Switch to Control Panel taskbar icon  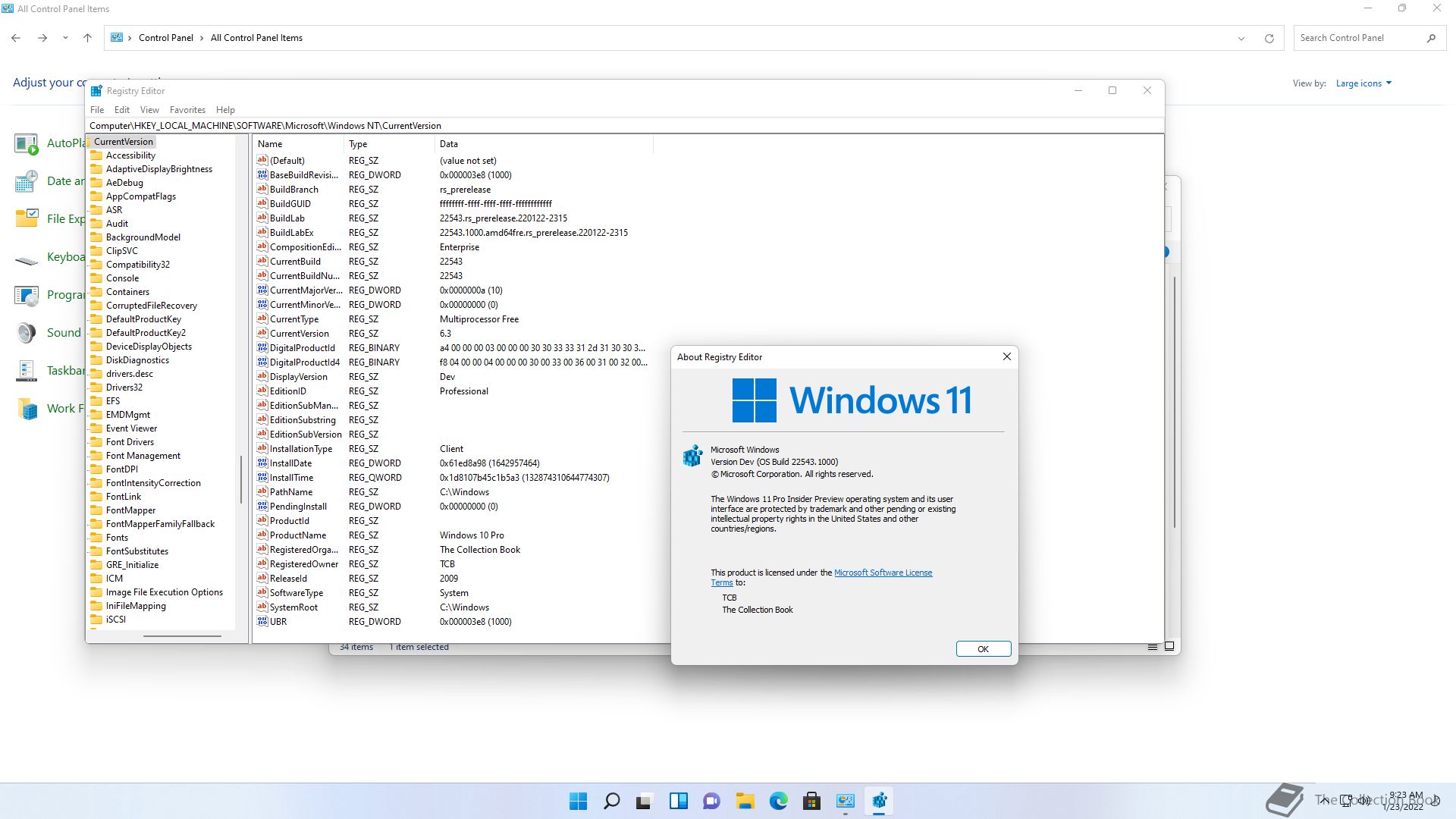845,801
